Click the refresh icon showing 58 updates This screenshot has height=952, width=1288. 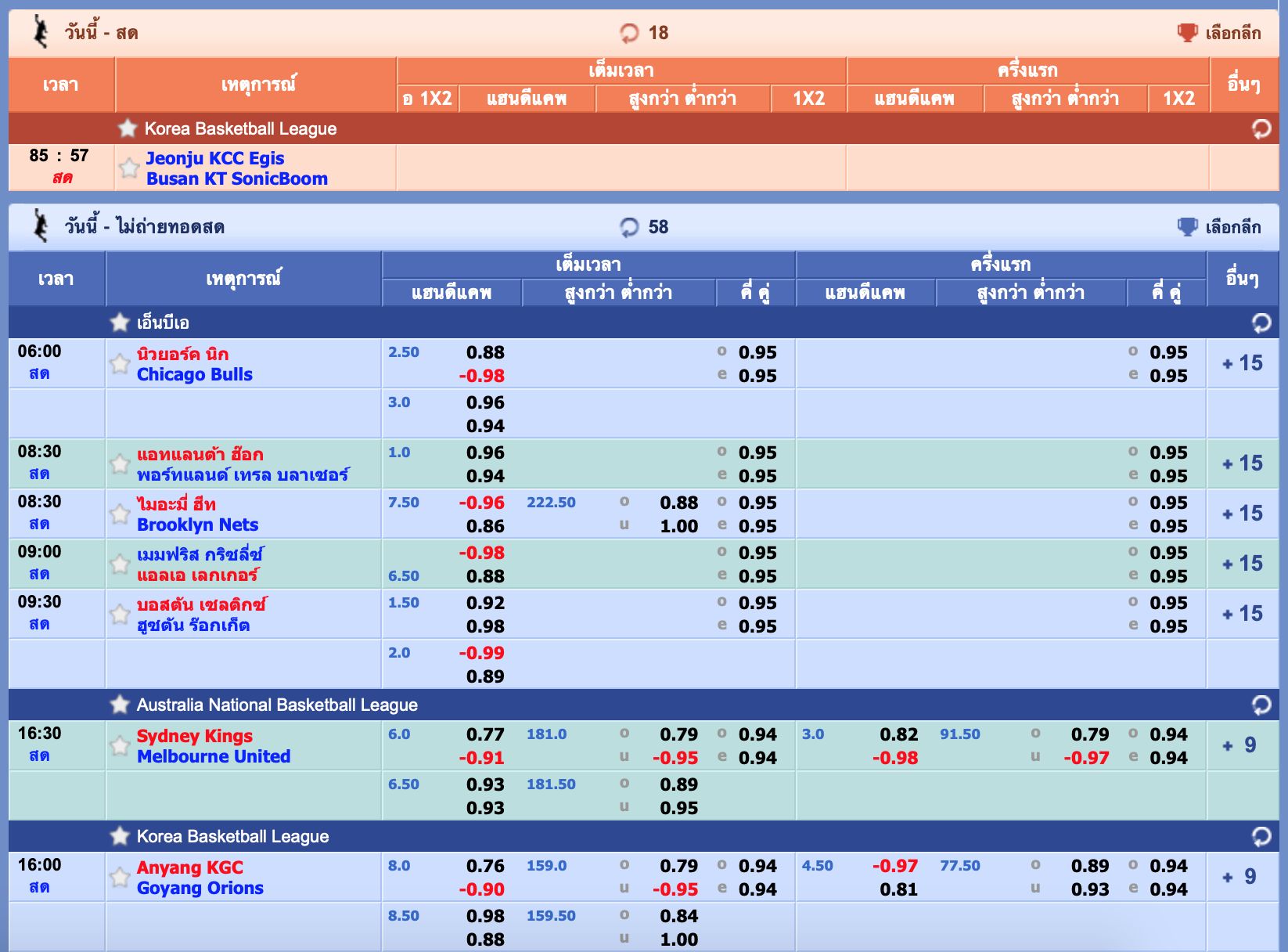coord(631,226)
